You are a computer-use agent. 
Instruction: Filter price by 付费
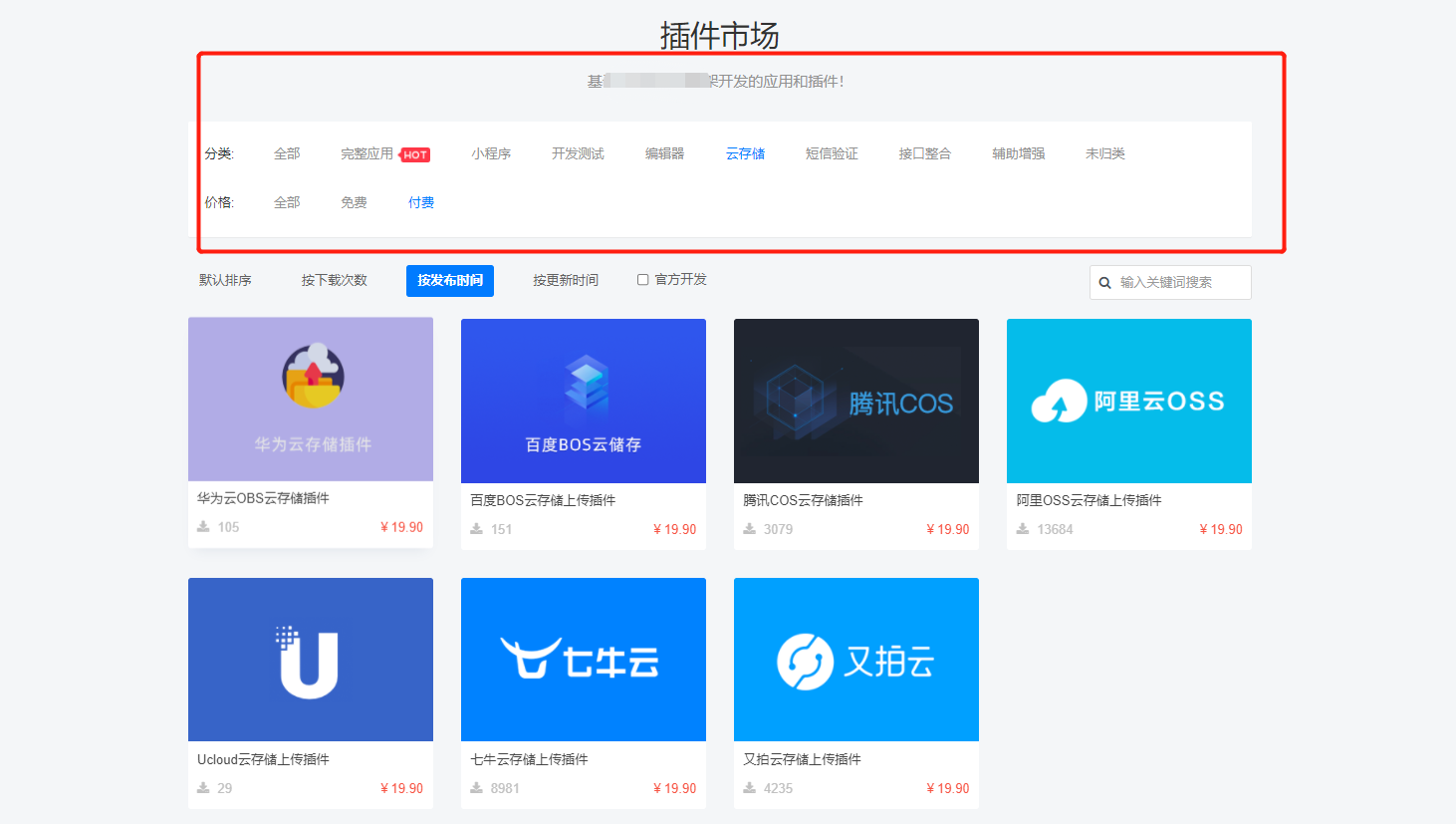(x=421, y=202)
